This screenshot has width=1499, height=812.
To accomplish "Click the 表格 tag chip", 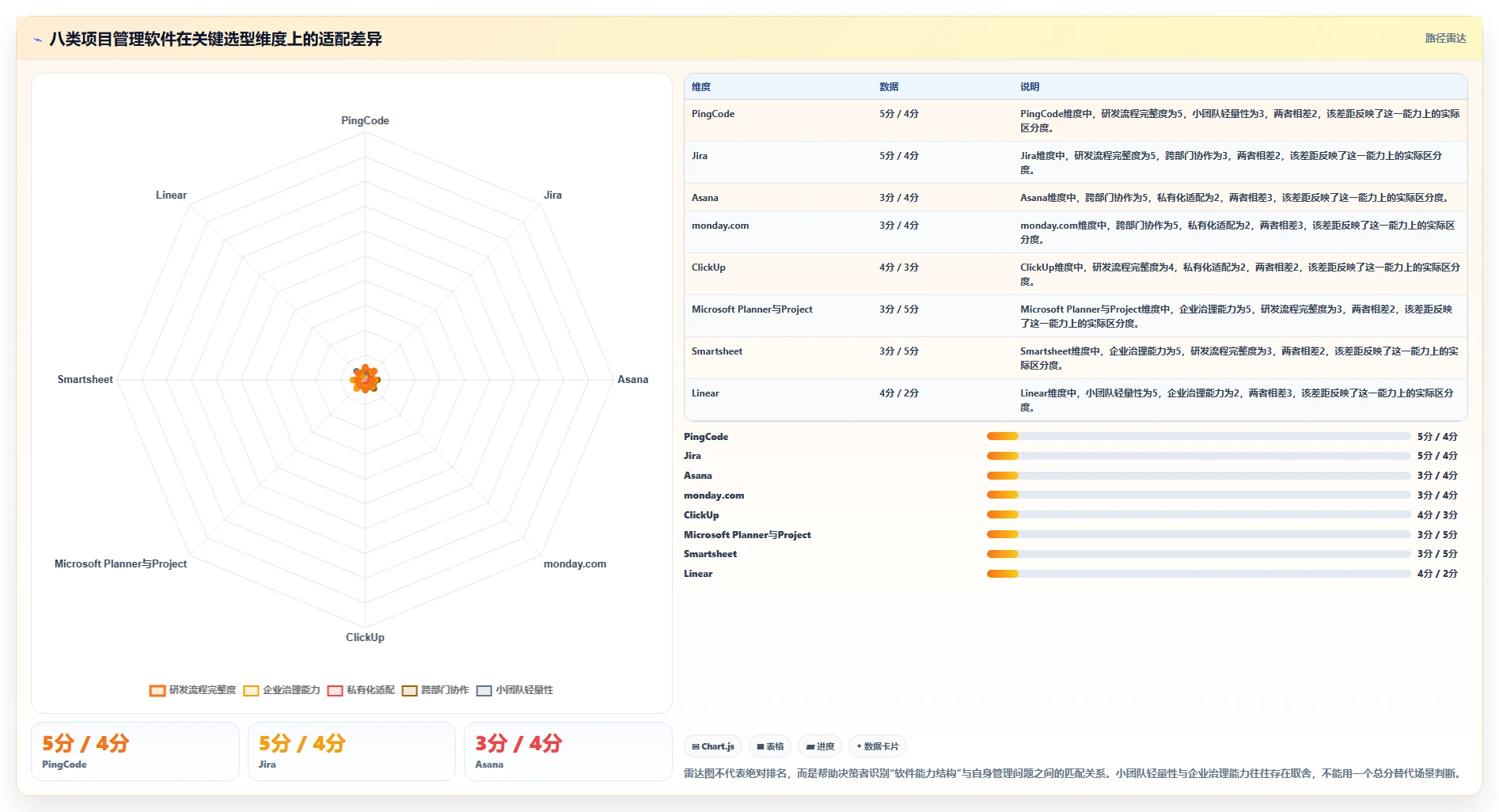I will point(770,746).
